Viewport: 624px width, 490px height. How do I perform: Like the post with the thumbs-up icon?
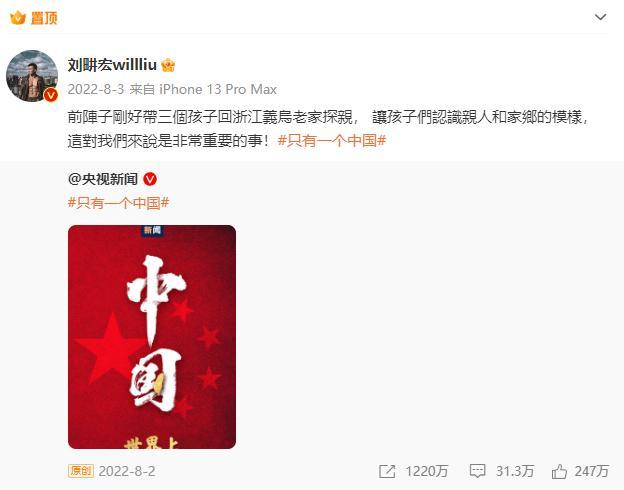tap(559, 471)
